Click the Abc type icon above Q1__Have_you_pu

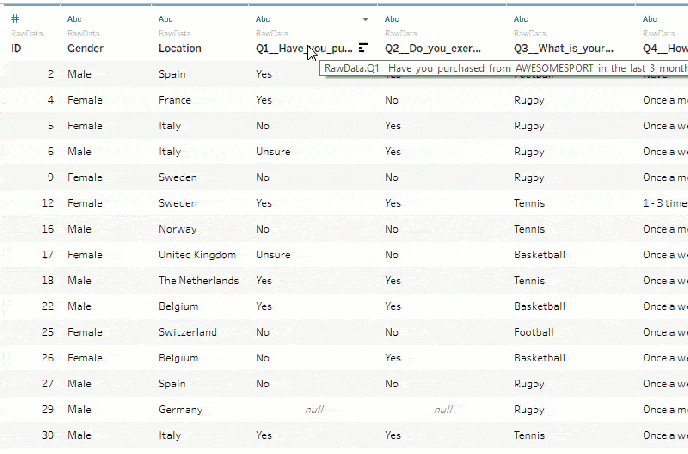[263, 19]
